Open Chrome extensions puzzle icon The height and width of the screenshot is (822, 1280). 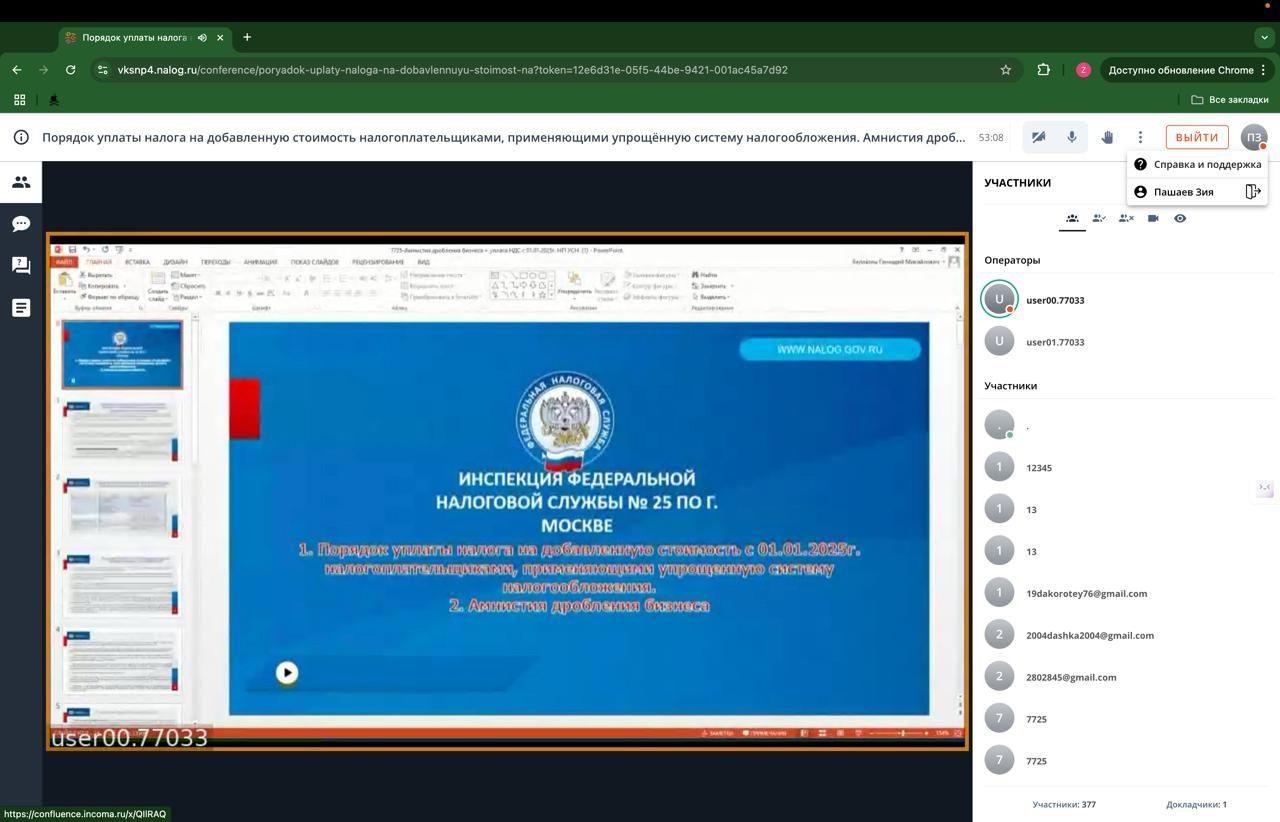(x=1044, y=70)
